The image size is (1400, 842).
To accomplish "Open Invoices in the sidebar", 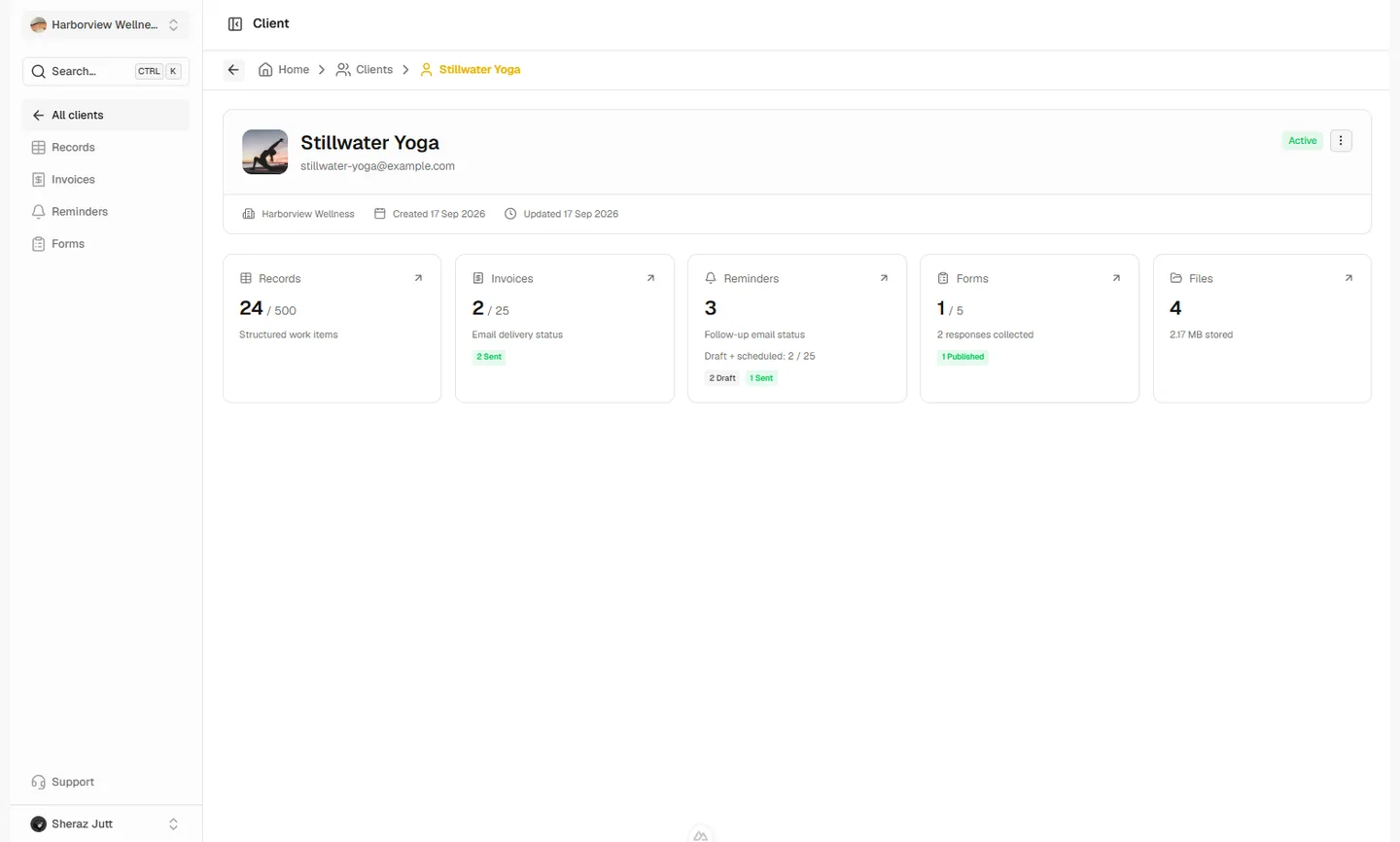I will click(106, 180).
